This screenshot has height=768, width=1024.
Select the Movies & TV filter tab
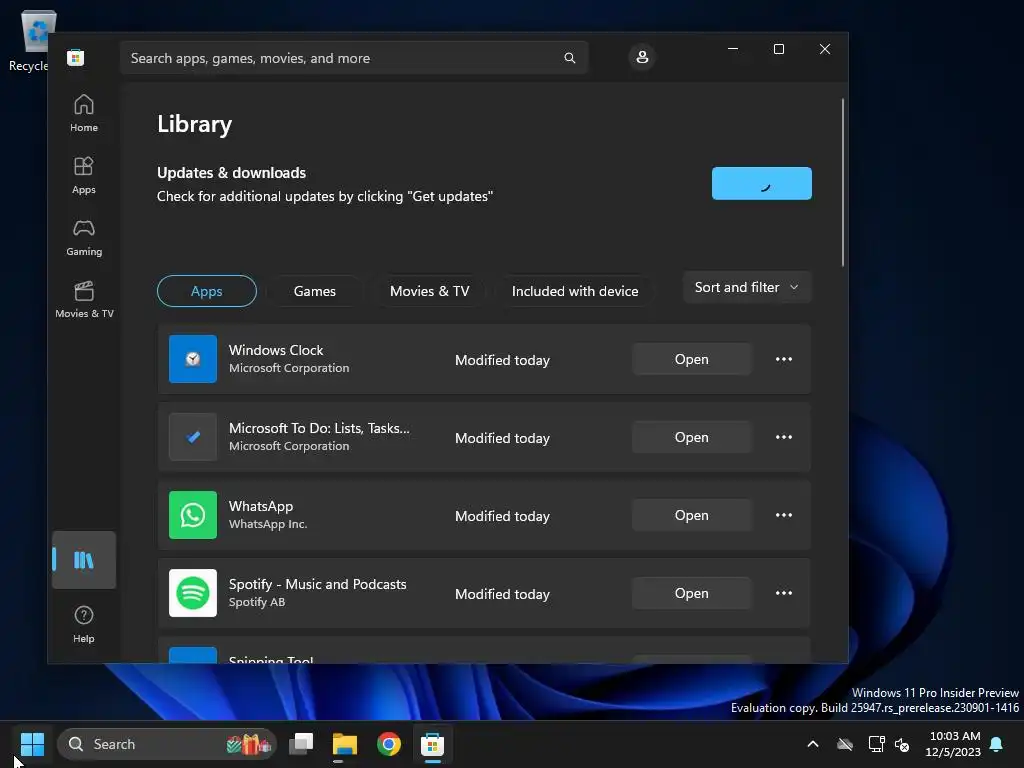click(x=430, y=291)
